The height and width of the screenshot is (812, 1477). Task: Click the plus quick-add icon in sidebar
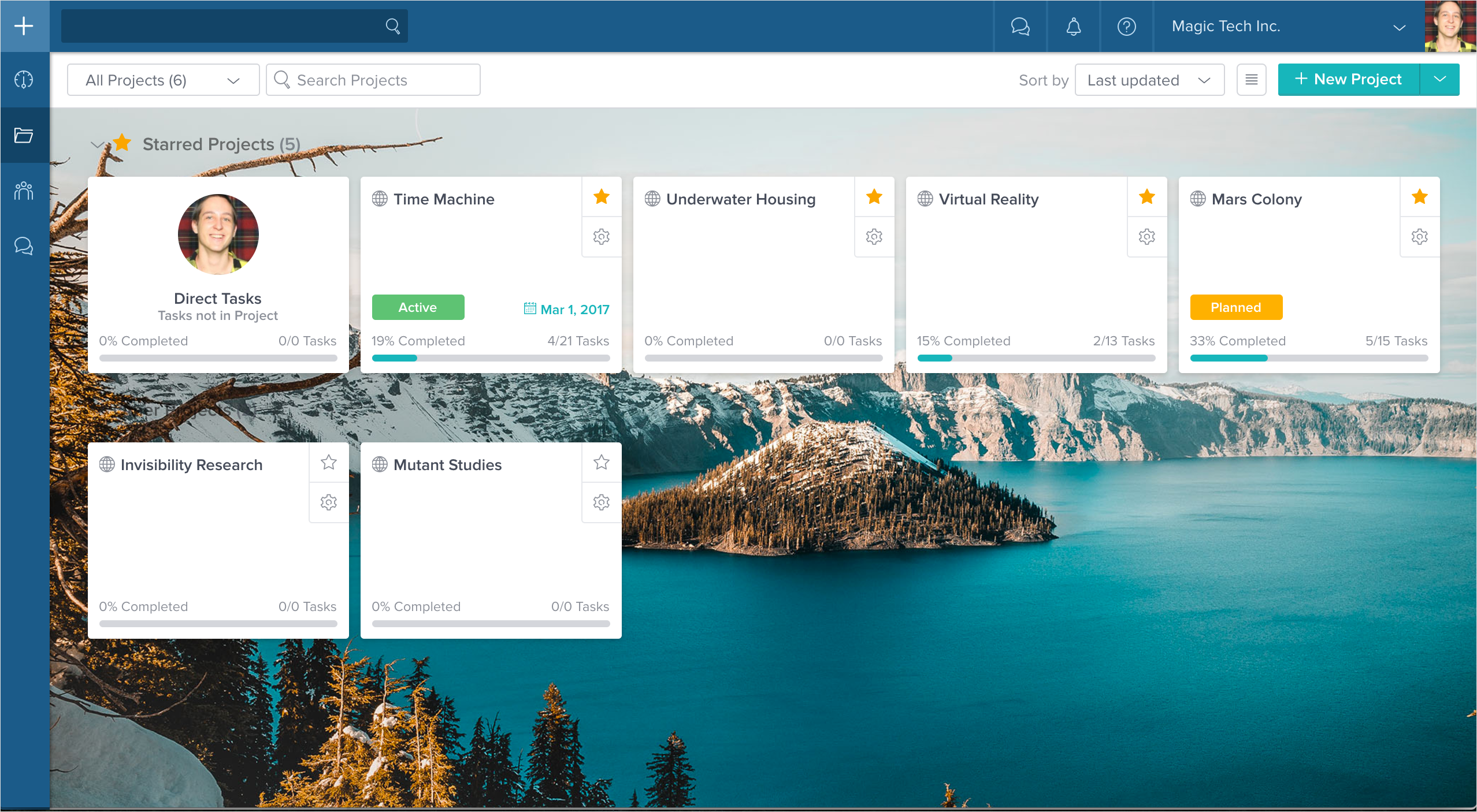pos(24,26)
